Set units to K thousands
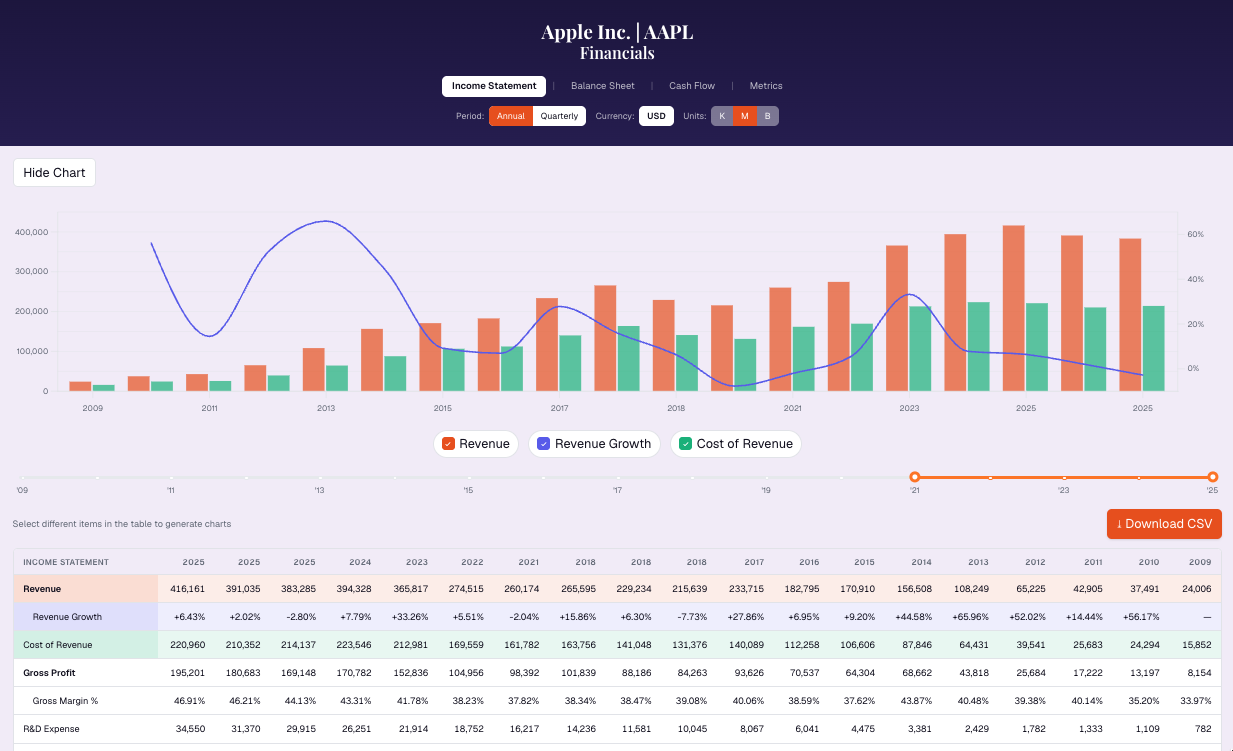The width and height of the screenshot is (1233, 751). [x=722, y=116]
